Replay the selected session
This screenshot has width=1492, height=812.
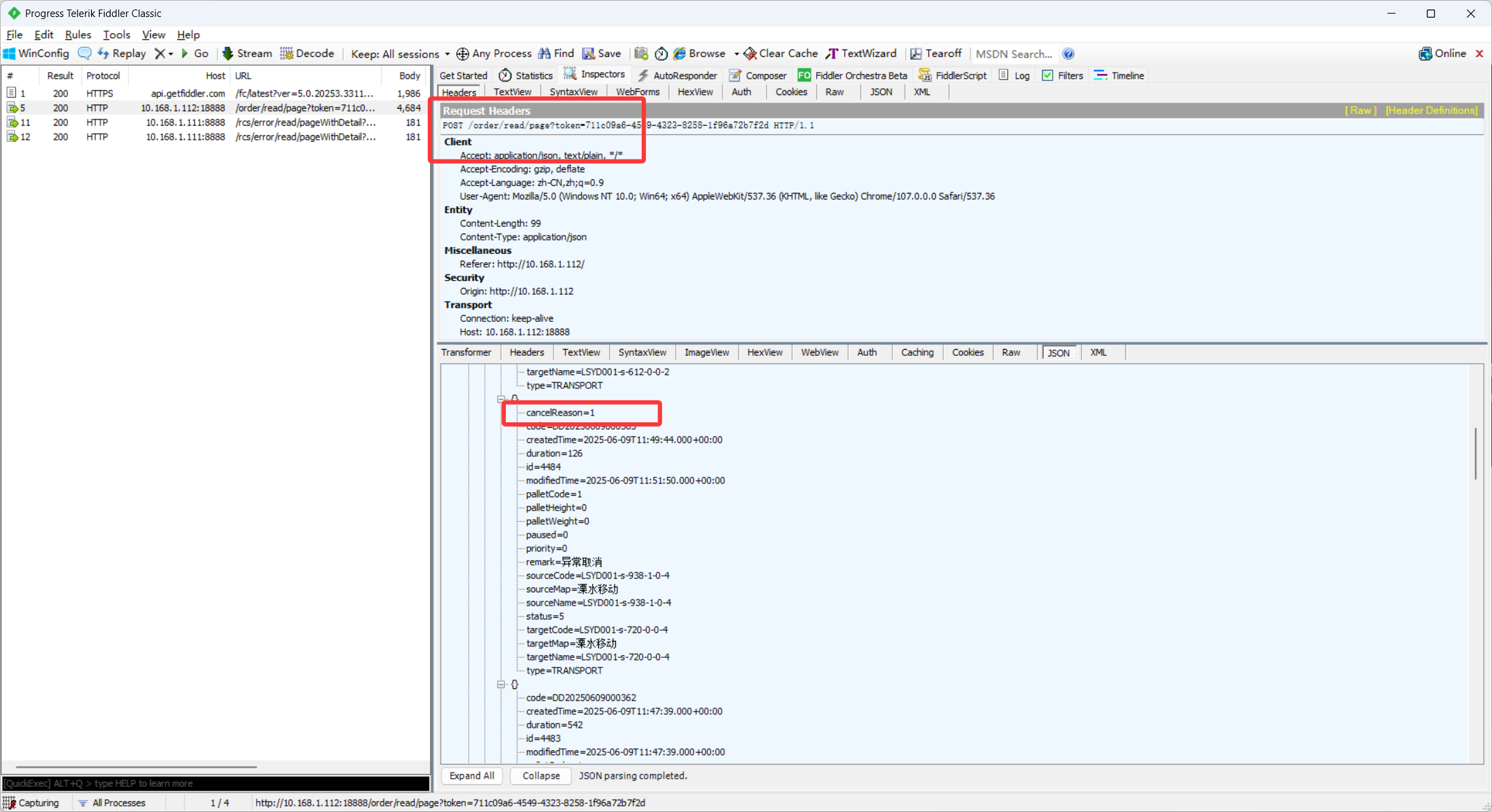(122, 54)
